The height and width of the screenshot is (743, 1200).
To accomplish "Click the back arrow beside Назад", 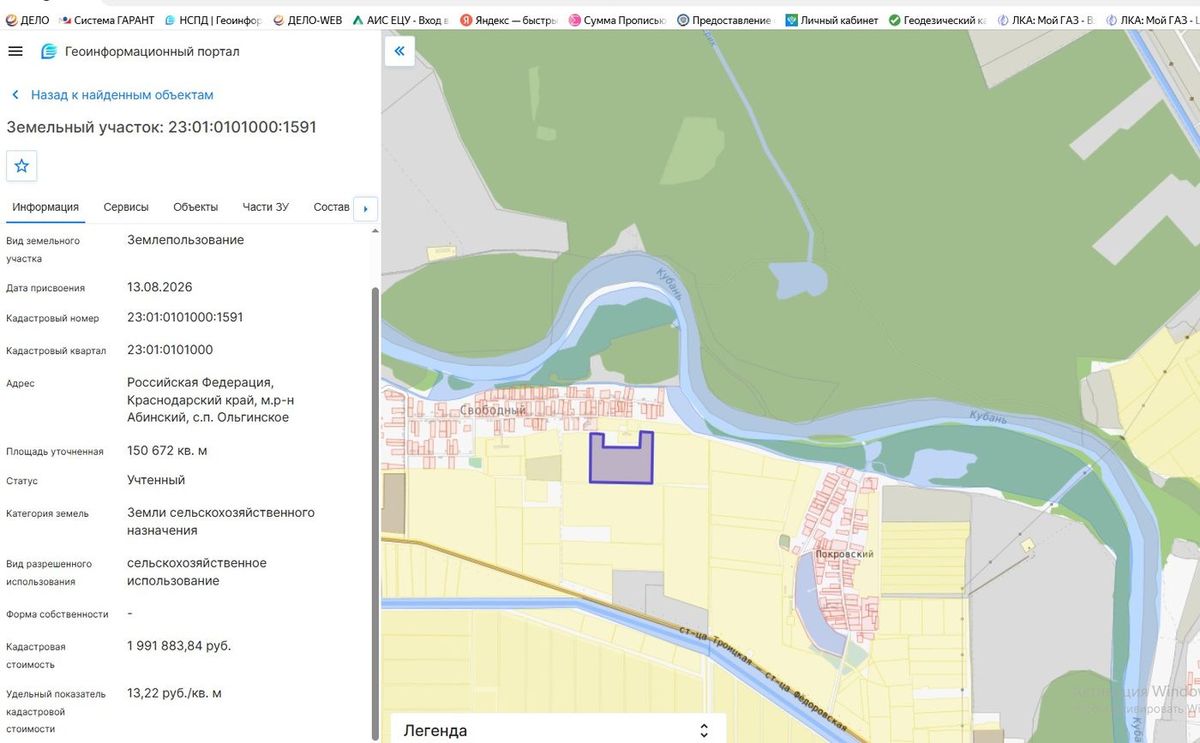I will click(x=16, y=95).
